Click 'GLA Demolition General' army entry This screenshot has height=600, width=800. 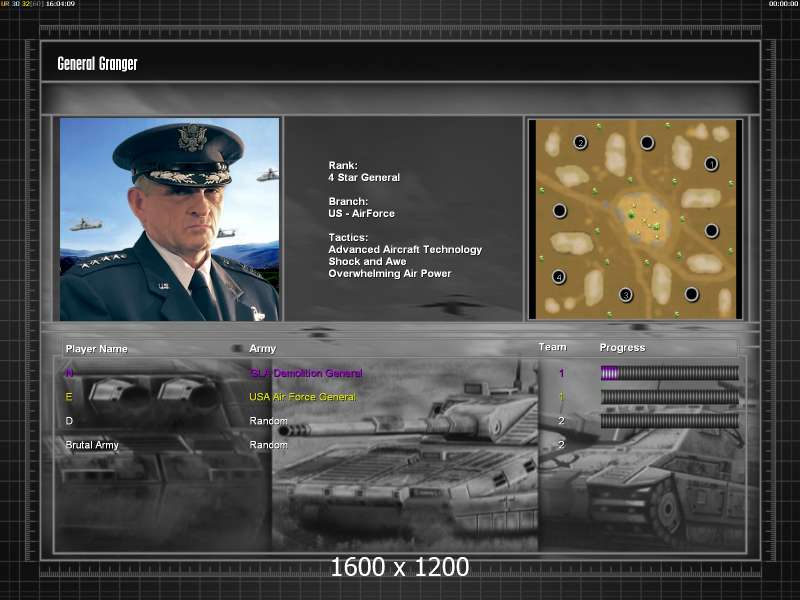(306, 373)
